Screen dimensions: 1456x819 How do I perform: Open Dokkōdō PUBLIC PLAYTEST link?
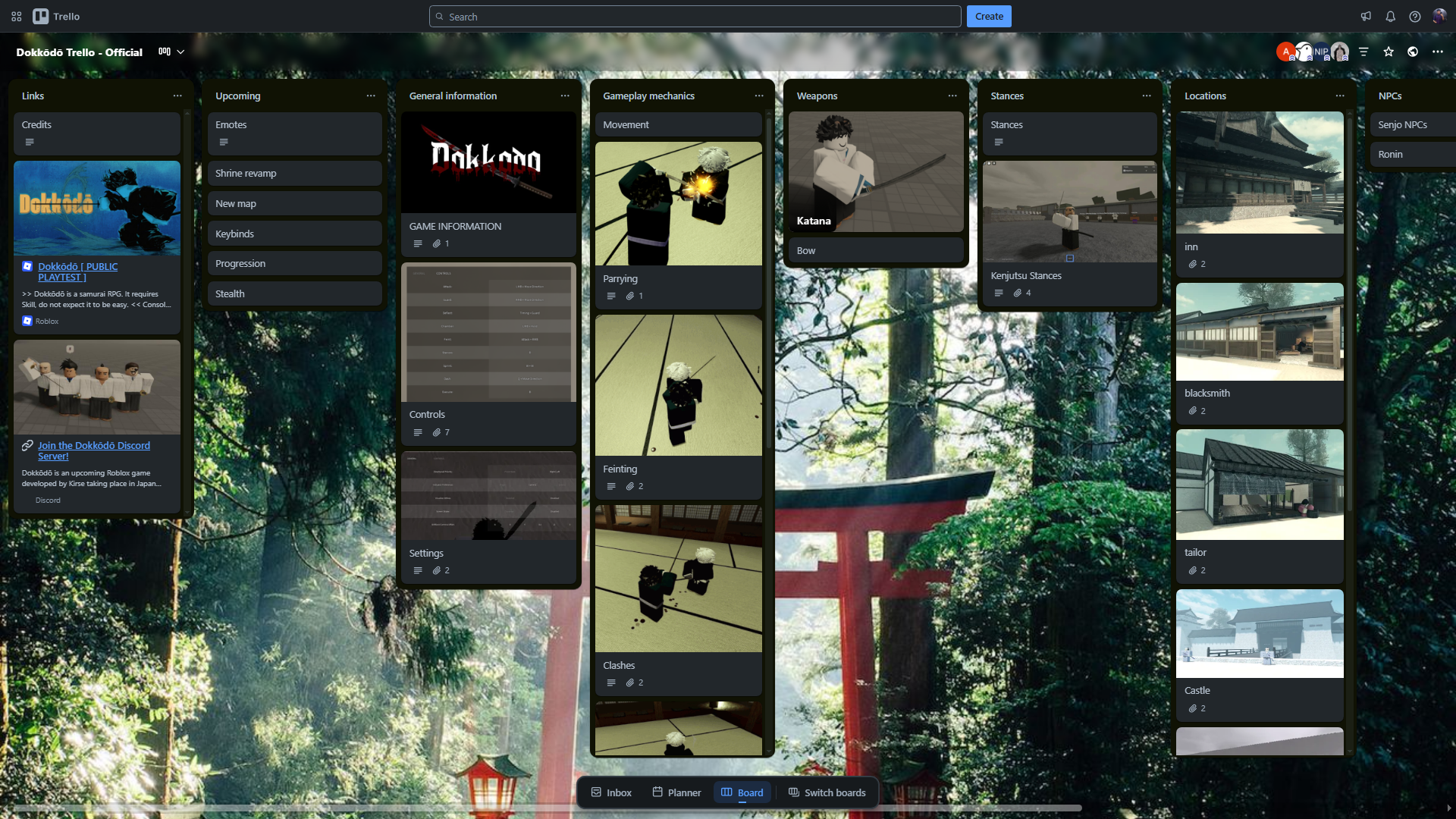(77, 271)
